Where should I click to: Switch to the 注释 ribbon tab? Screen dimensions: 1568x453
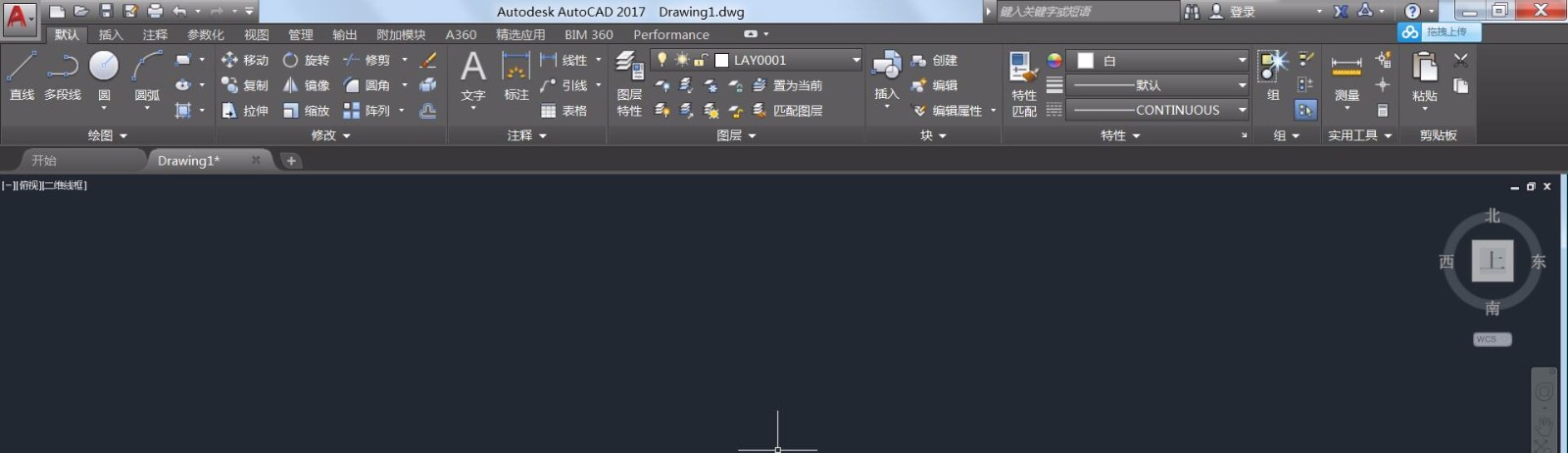click(155, 34)
